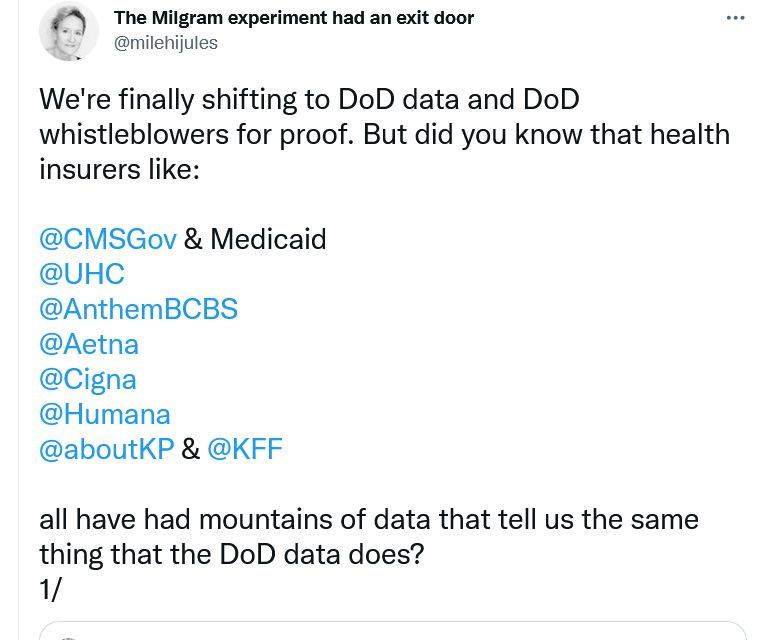
Task: Open the @KFF mention link
Action: pos(245,449)
